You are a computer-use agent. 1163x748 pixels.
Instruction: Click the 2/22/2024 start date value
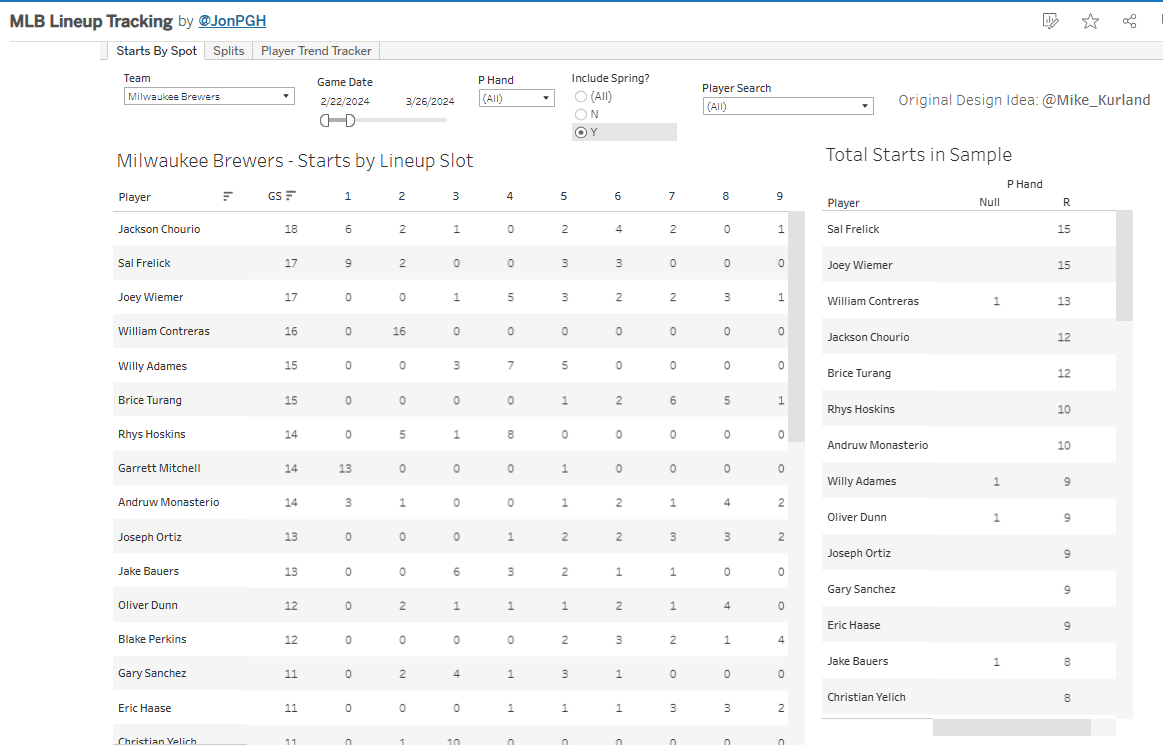click(345, 102)
